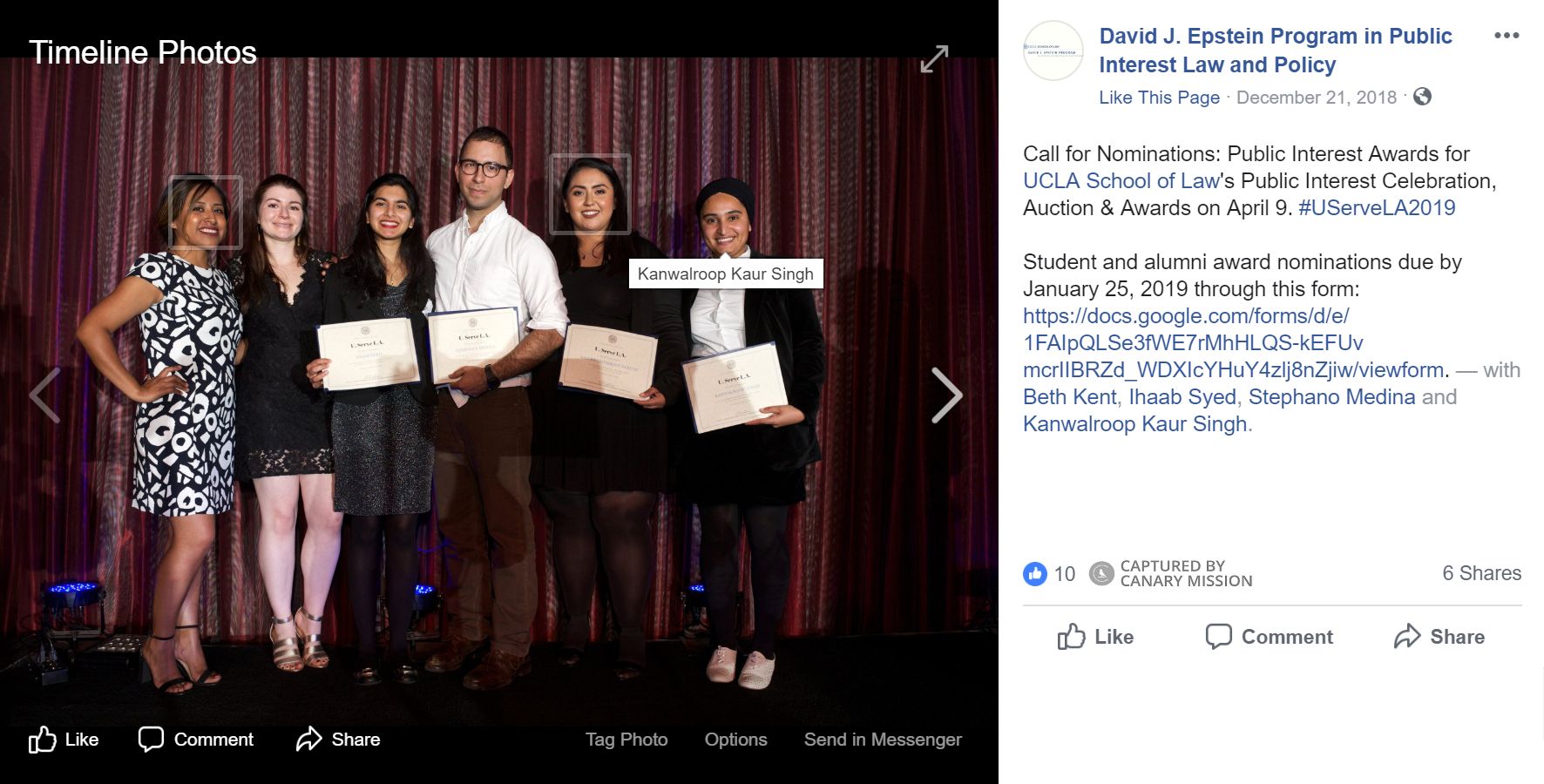Open the #UServeLA2019 hashtag
This screenshot has width=1544, height=784.
click(x=1377, y=208)
